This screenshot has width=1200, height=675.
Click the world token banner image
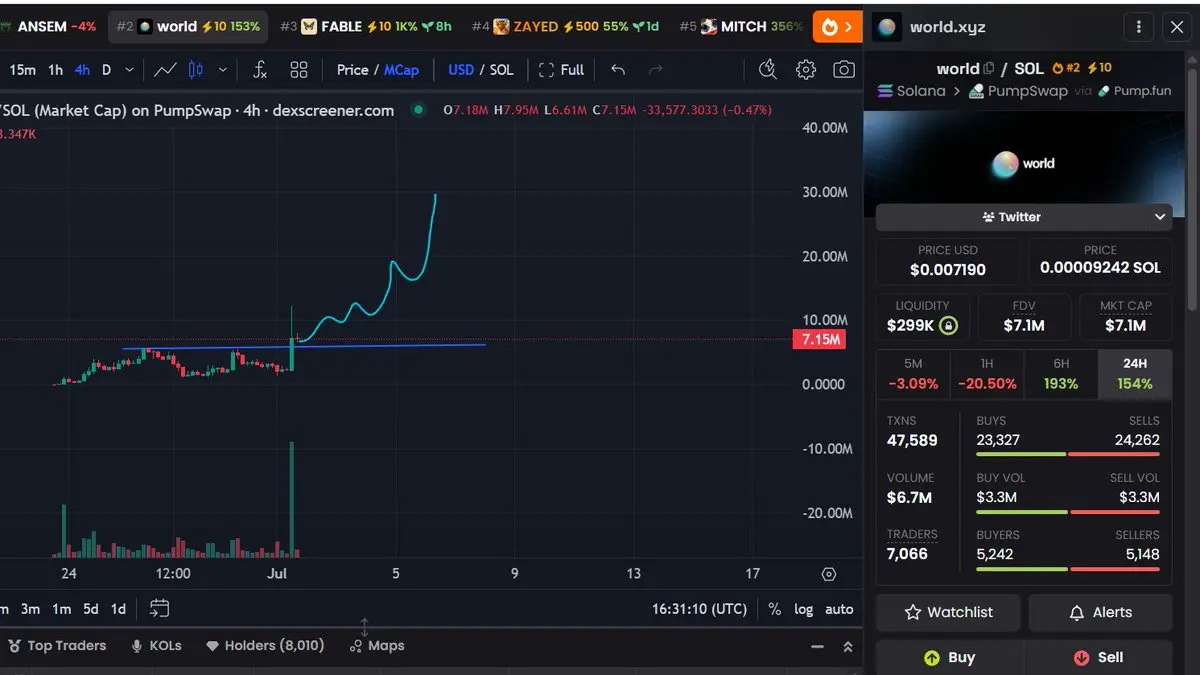point(1023,164)
